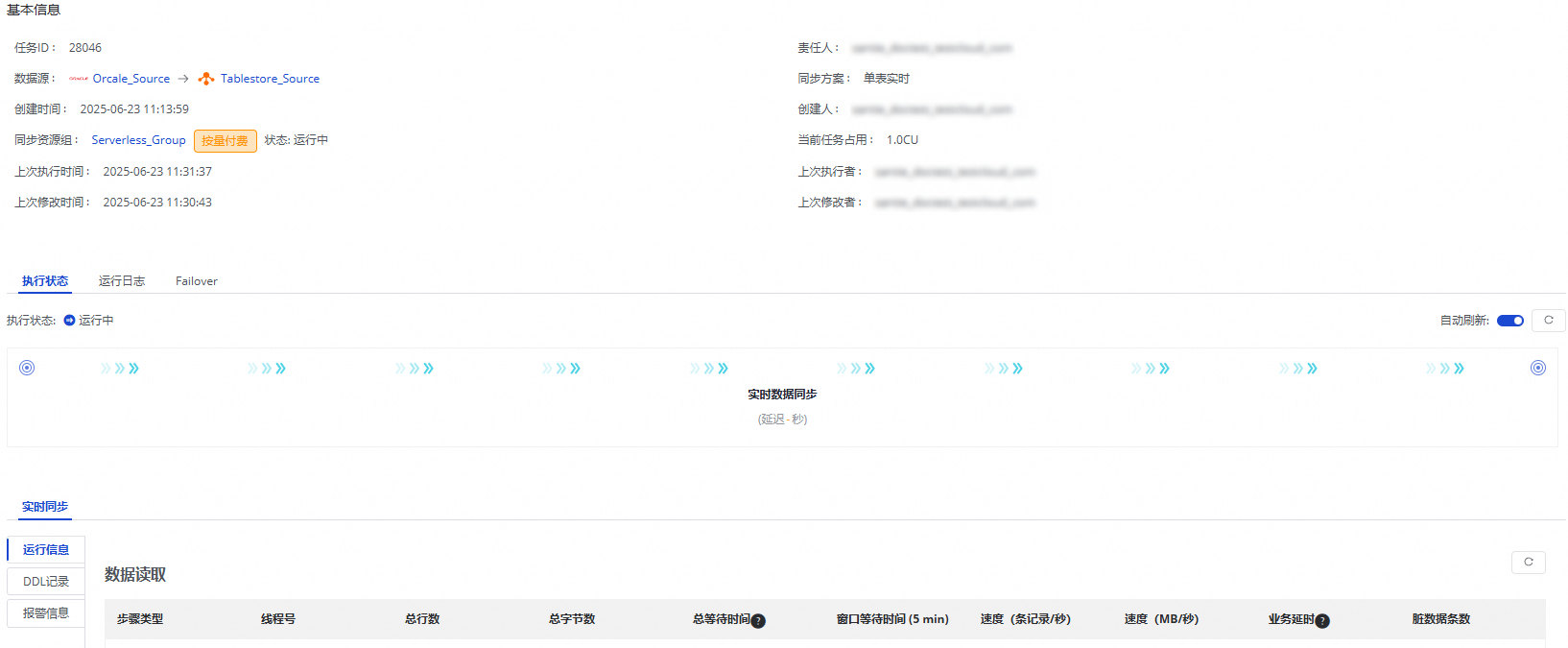Open the Serverless_Group resource group link
The width and height of the screenshot is (1568, 648).
click(x=139, y=140)
